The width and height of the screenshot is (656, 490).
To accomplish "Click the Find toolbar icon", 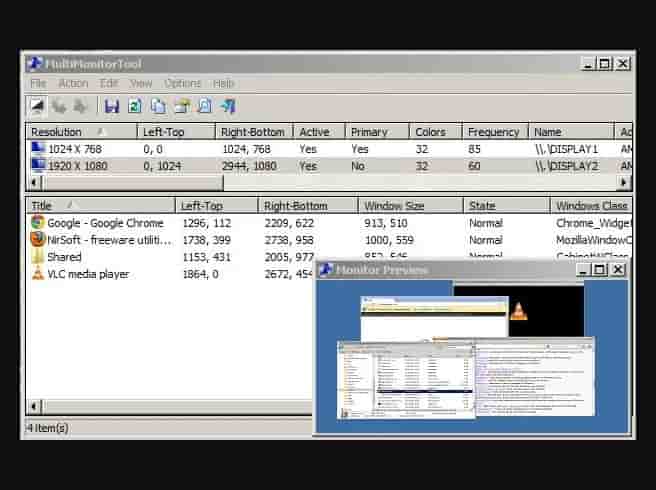I will [x=205, y=106].
